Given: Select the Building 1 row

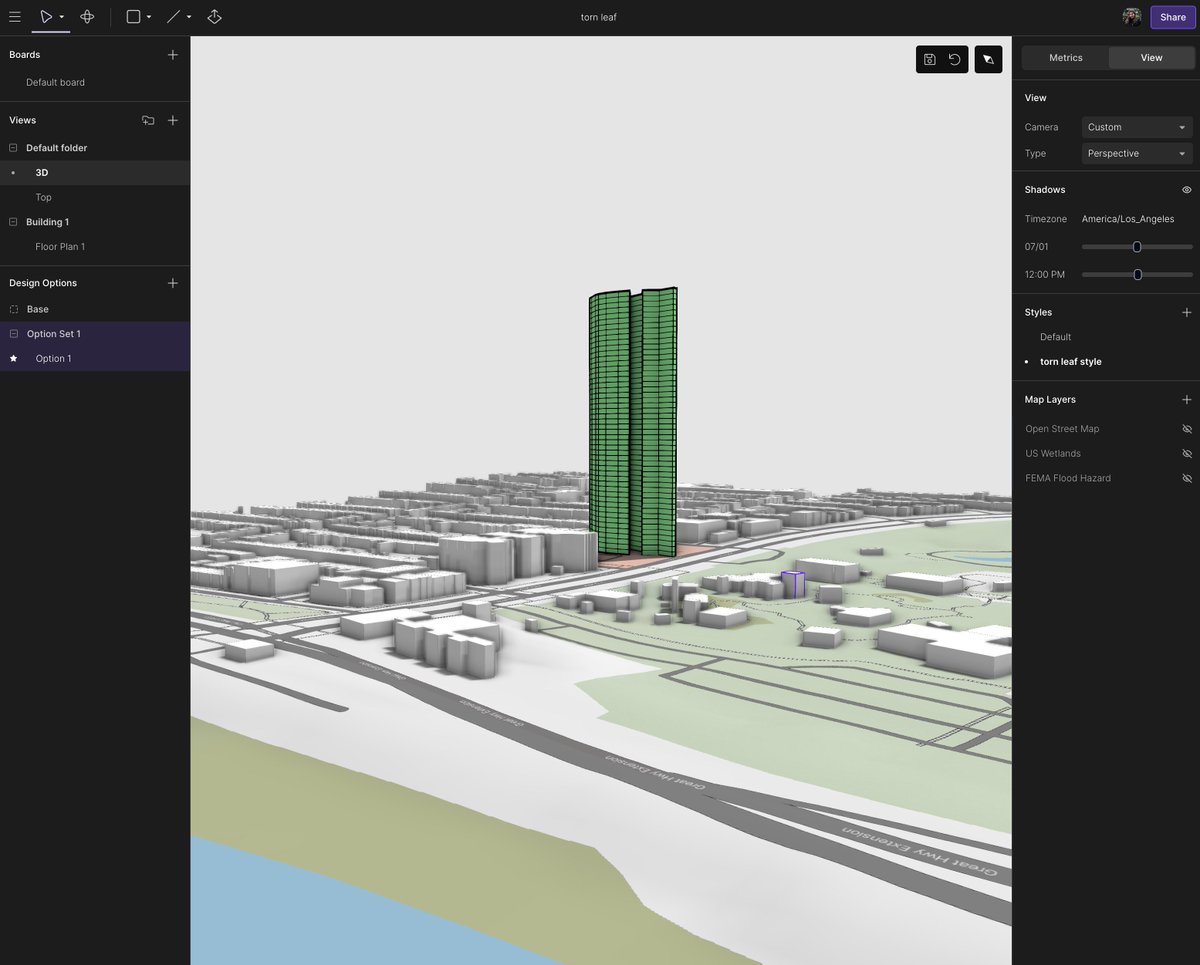Looking at the screenshot, I should 95,222.
